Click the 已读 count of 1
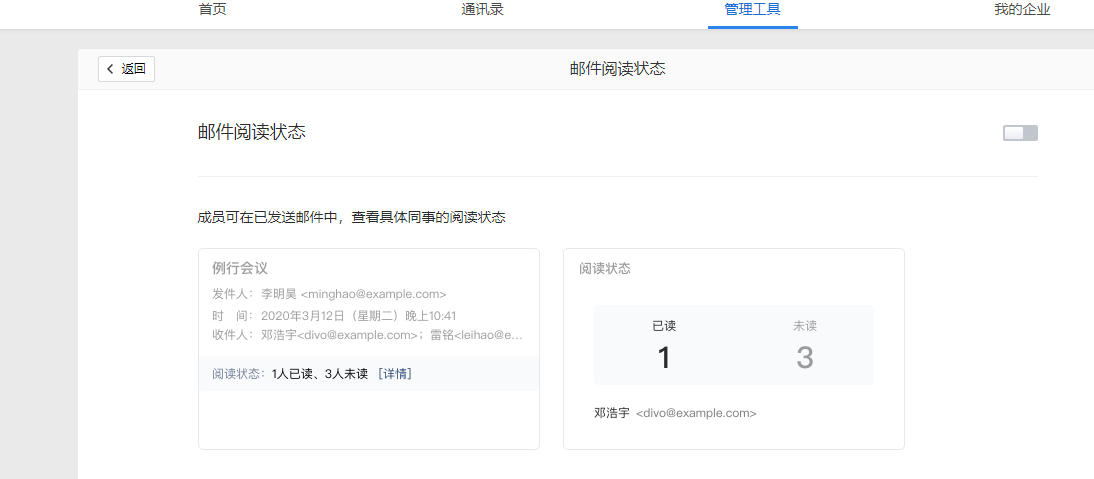 click(664, 357)
